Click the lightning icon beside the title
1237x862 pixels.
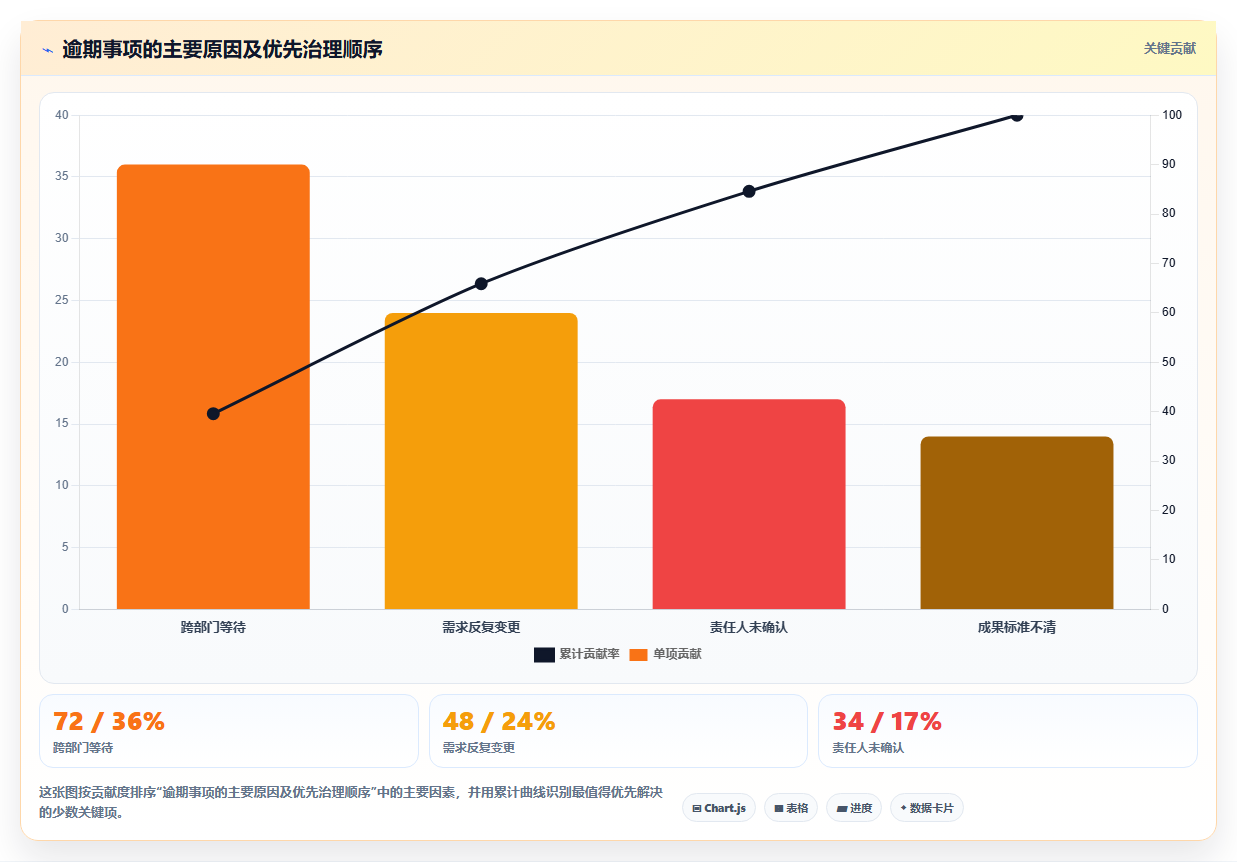(x=48, y=49)
